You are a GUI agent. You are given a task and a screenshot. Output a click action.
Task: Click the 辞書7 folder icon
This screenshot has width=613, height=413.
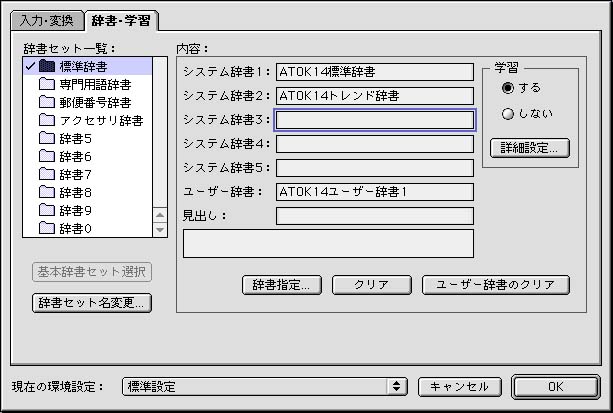tap(47, 174)
